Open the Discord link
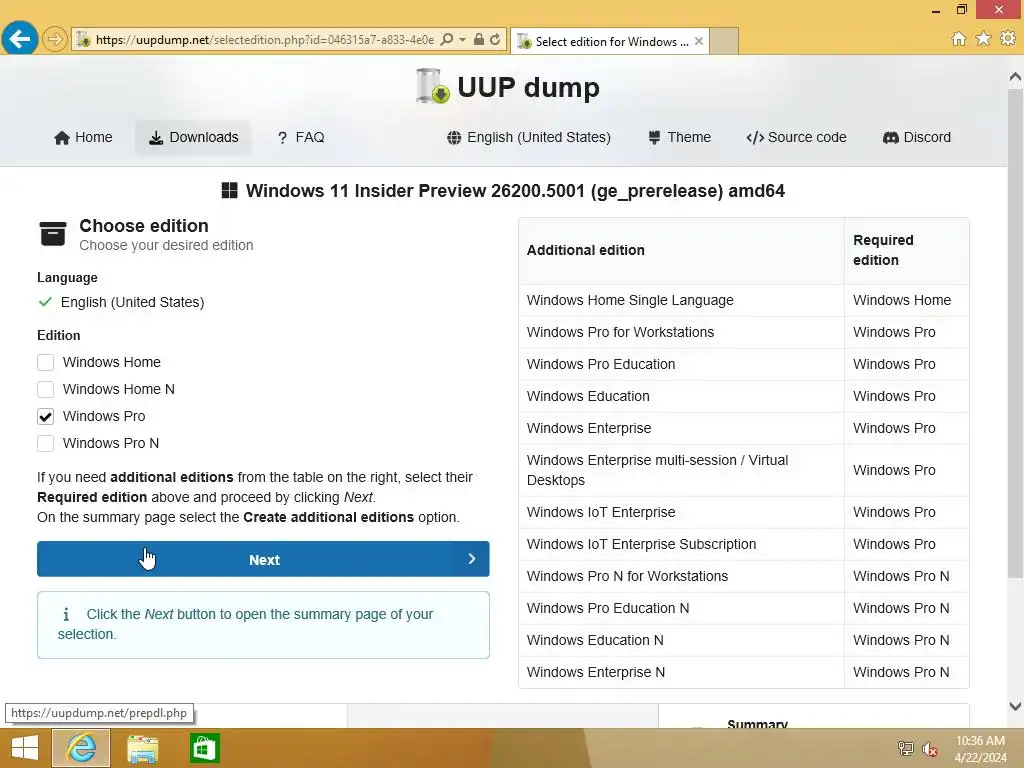The image size is (1024, 768). (x=917, y=137)
